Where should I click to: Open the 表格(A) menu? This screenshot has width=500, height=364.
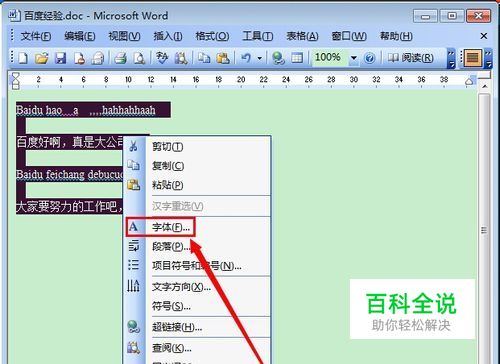coord(302,36)
